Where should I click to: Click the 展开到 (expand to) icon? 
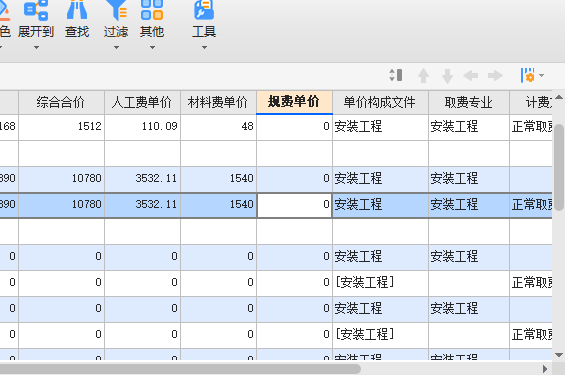click(x=36, y=10)
